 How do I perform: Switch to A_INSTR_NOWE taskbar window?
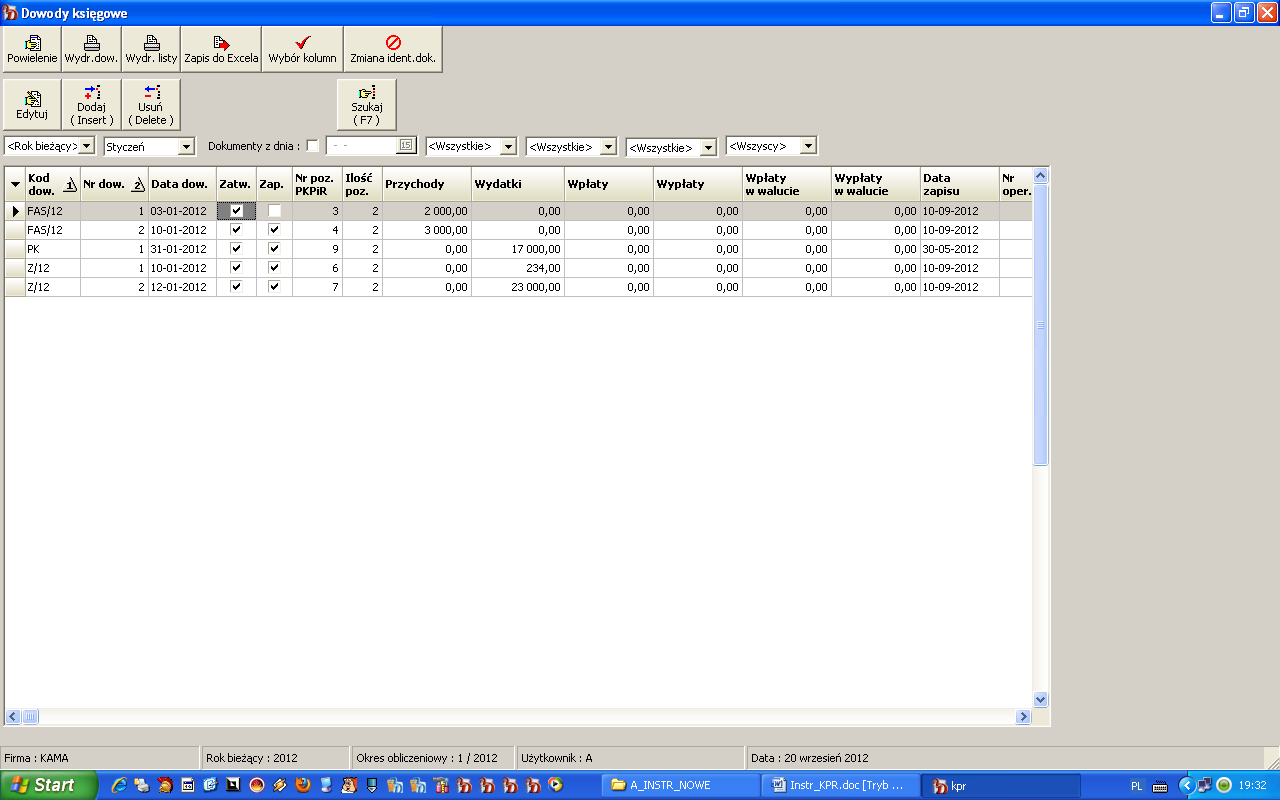681,786
